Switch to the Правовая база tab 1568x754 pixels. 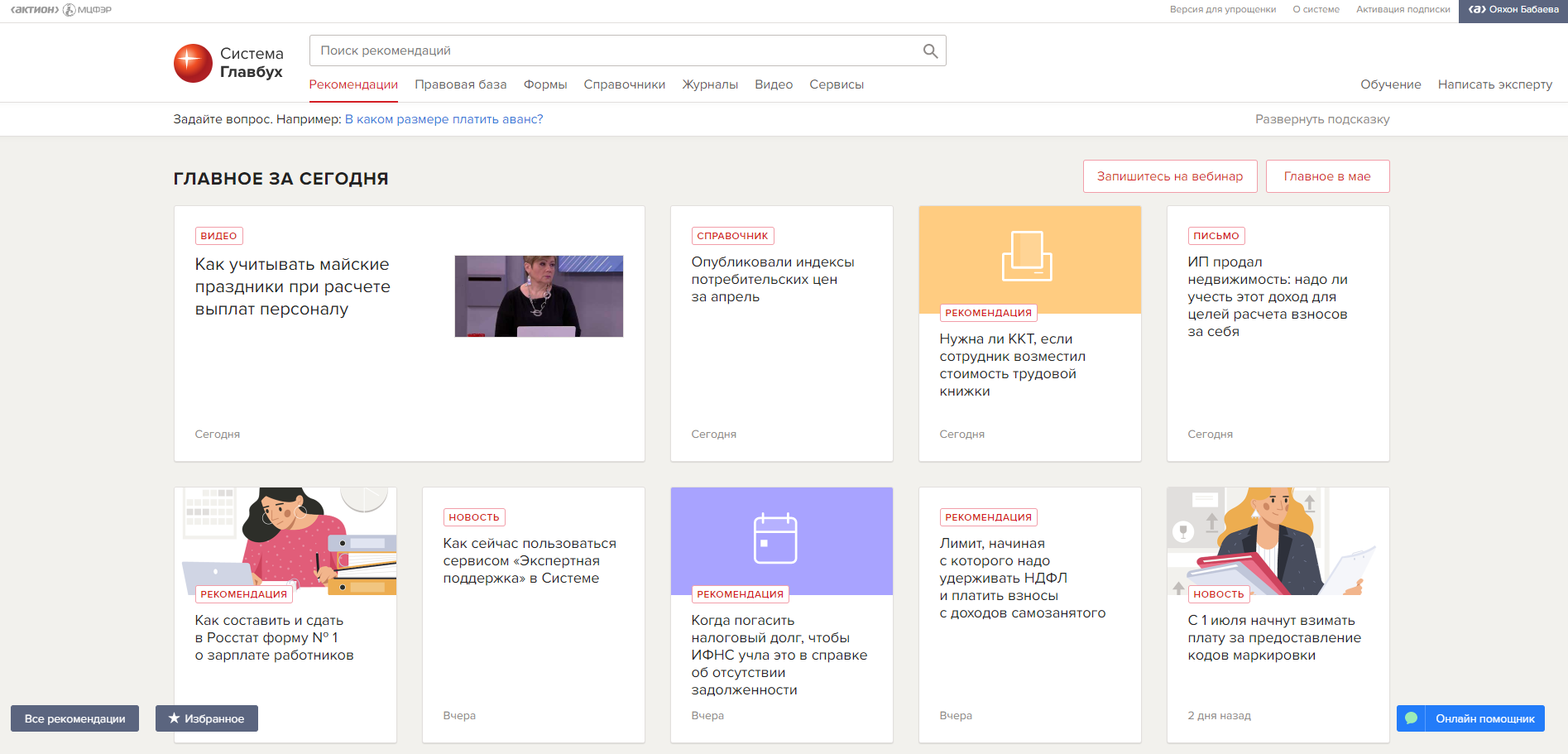point(460,84)
